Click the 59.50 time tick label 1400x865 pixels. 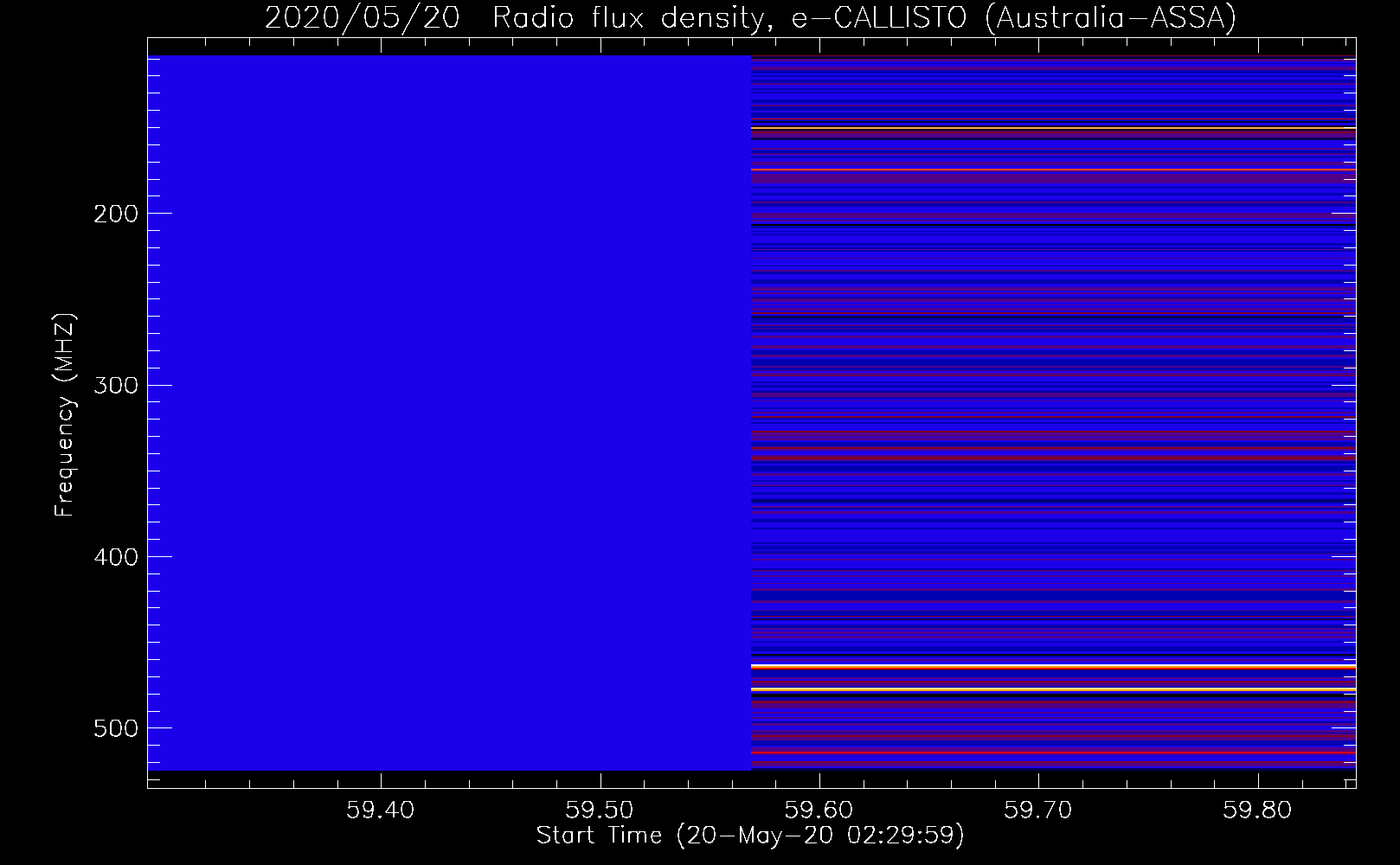[600, 810]
